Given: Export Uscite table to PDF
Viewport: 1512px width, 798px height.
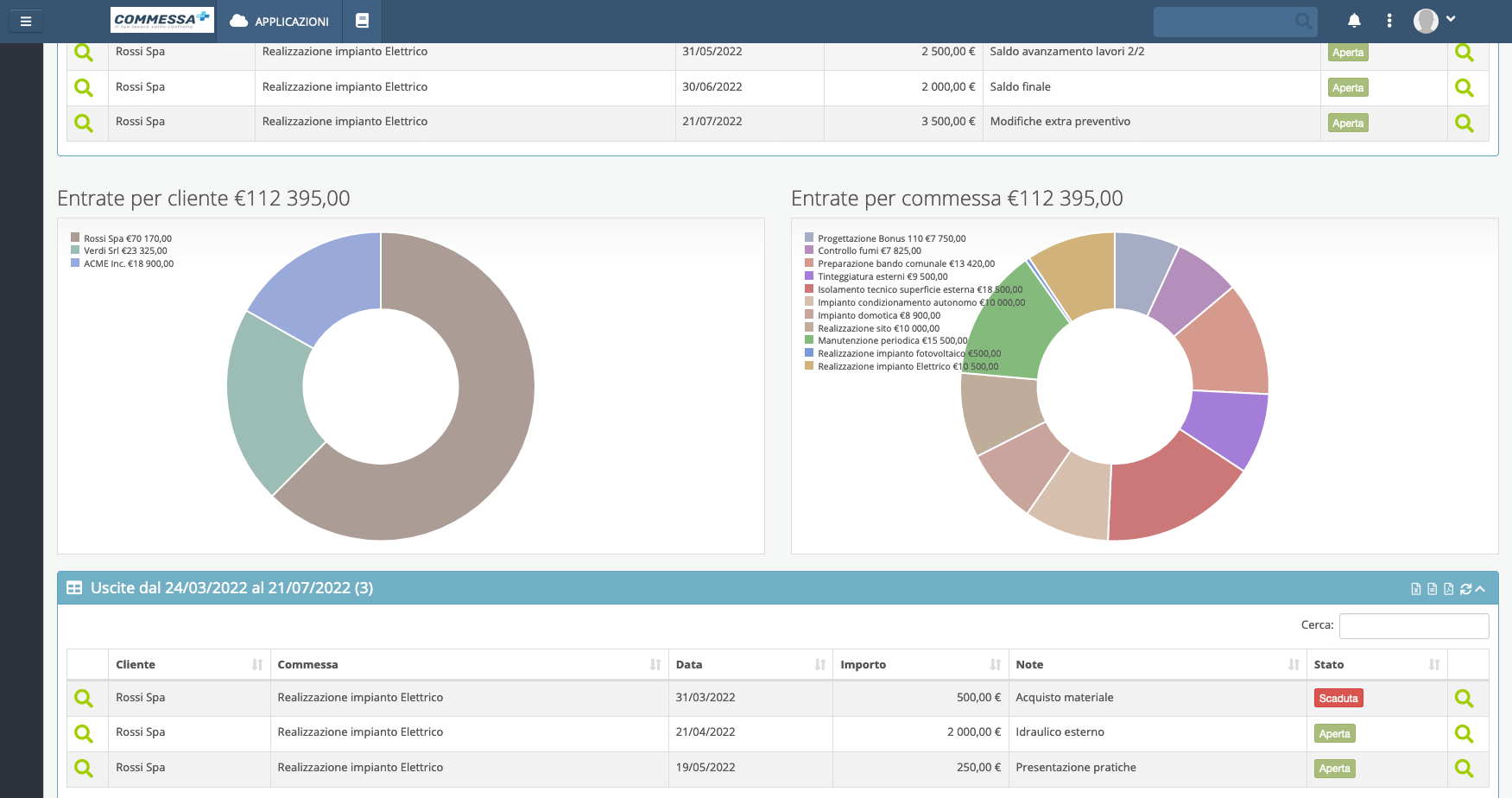Looking at the screenshot, I should [x=1449, y=589].
